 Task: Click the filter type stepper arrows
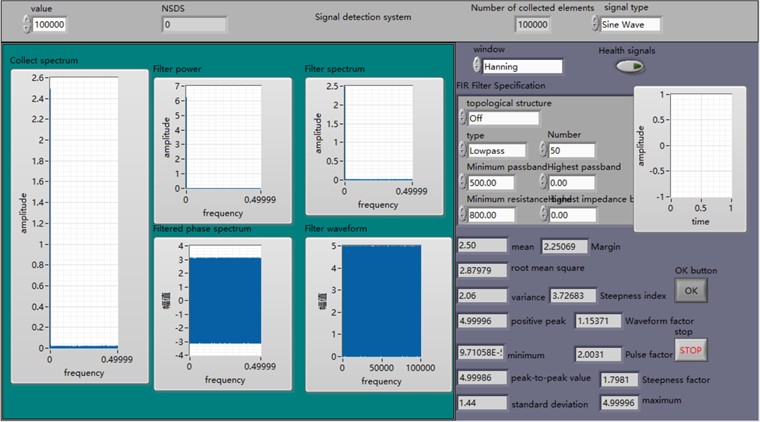(x=462, y=150)
